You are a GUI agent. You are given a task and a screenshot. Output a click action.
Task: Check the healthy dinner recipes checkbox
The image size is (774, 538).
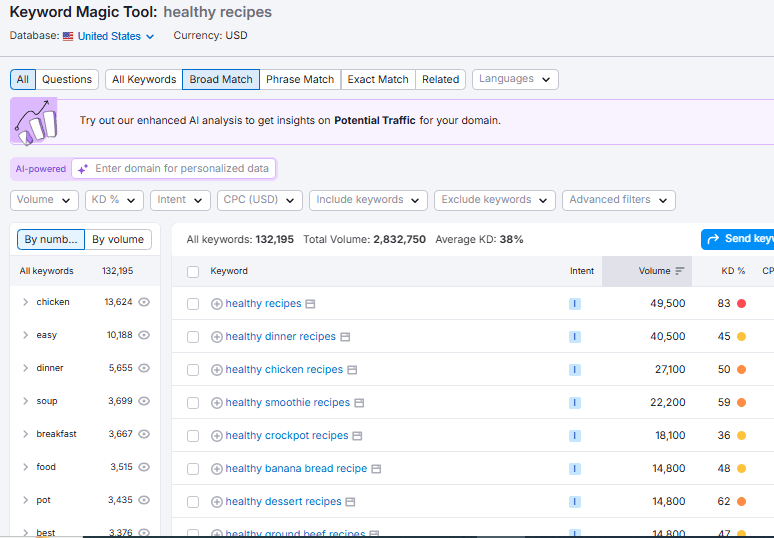click(x=193, y=337)
